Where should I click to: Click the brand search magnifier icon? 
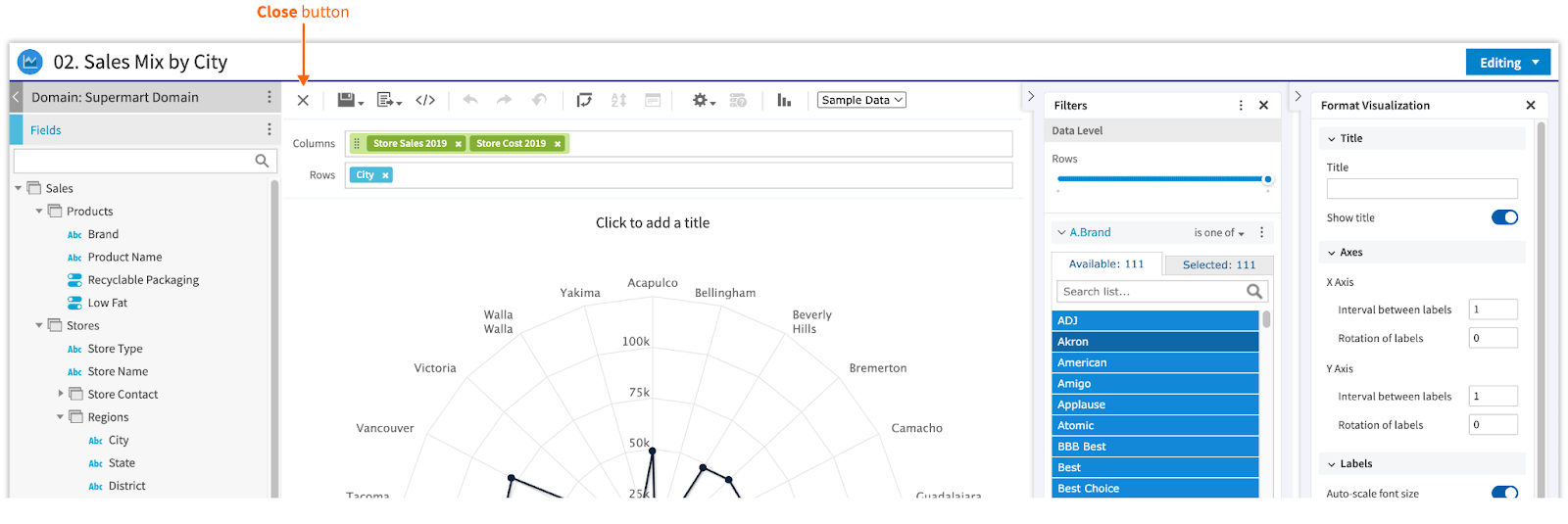coord(1254,291)
